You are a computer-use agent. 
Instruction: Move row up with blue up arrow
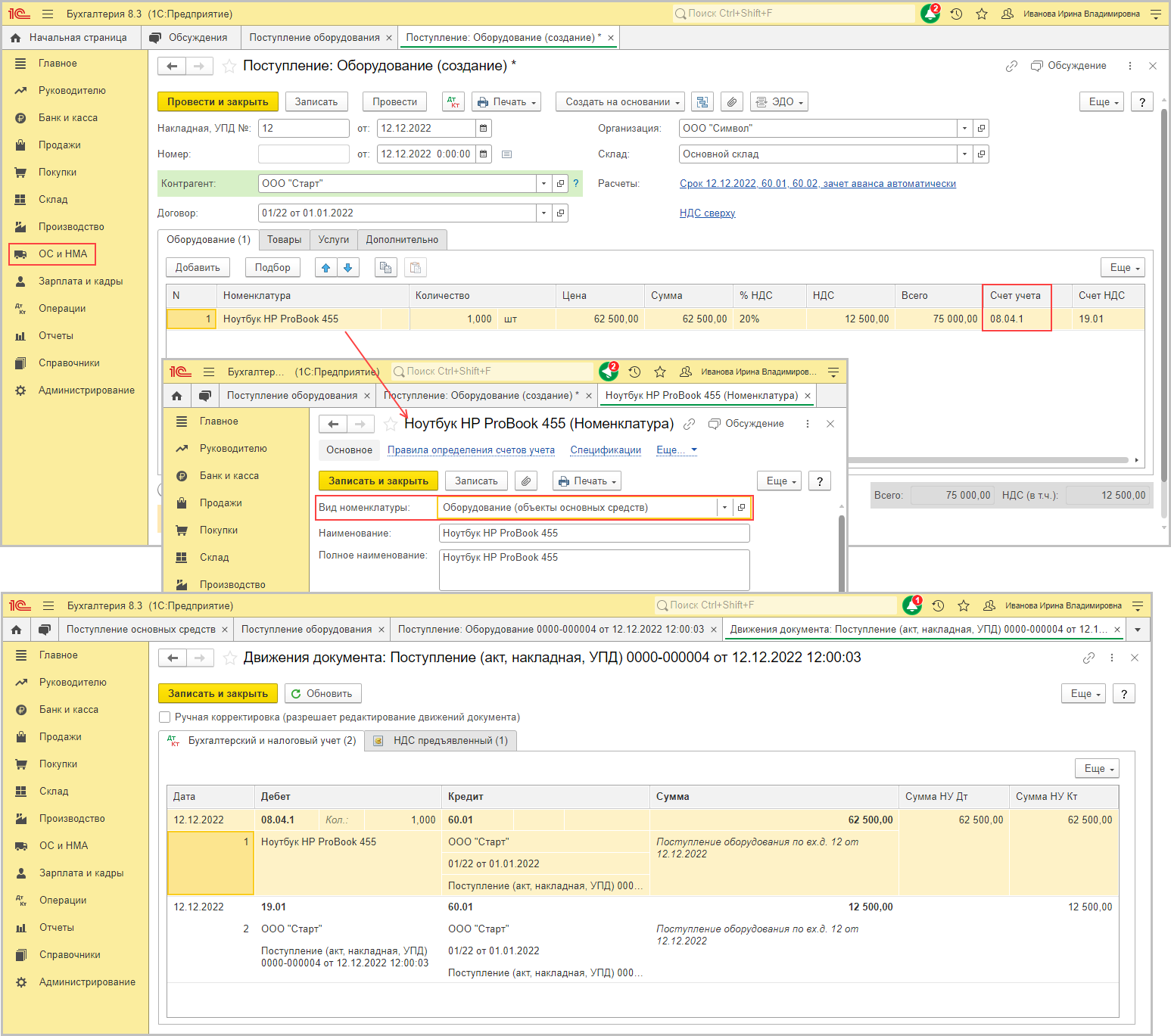[x=326, y=267]
